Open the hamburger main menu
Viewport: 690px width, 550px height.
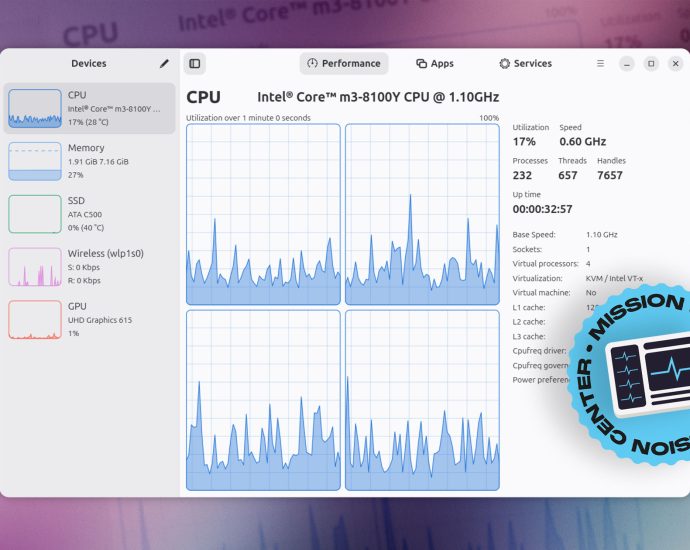point(600,64)
